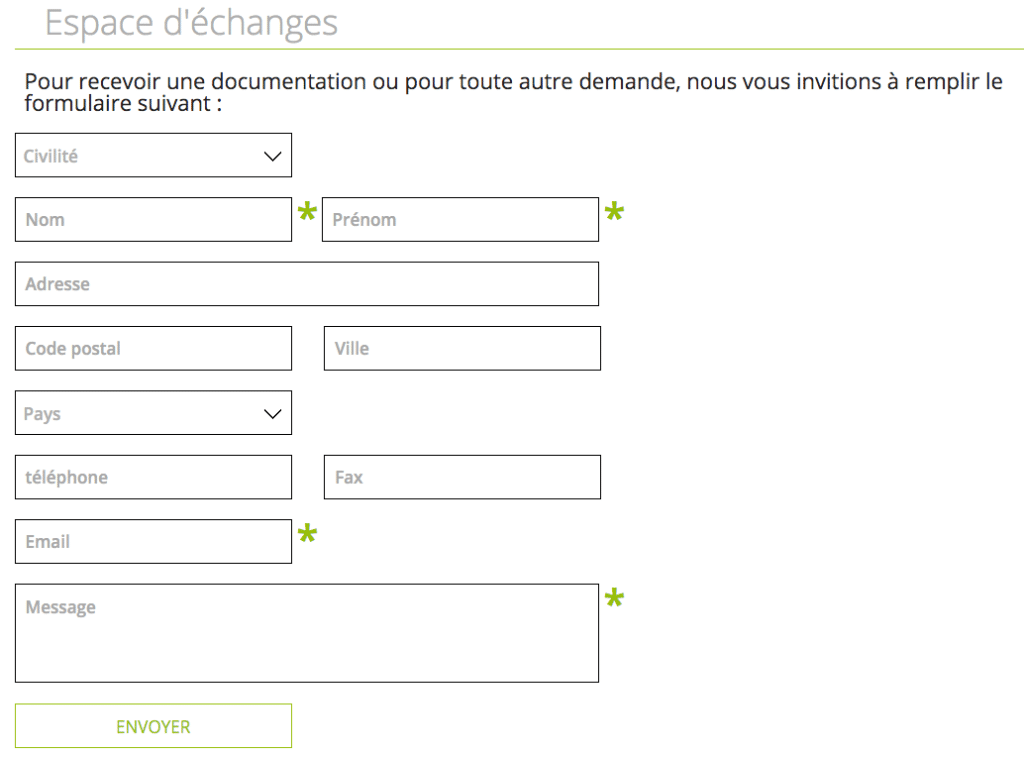
Task: Focus the Nom input field
Action: 153,220
